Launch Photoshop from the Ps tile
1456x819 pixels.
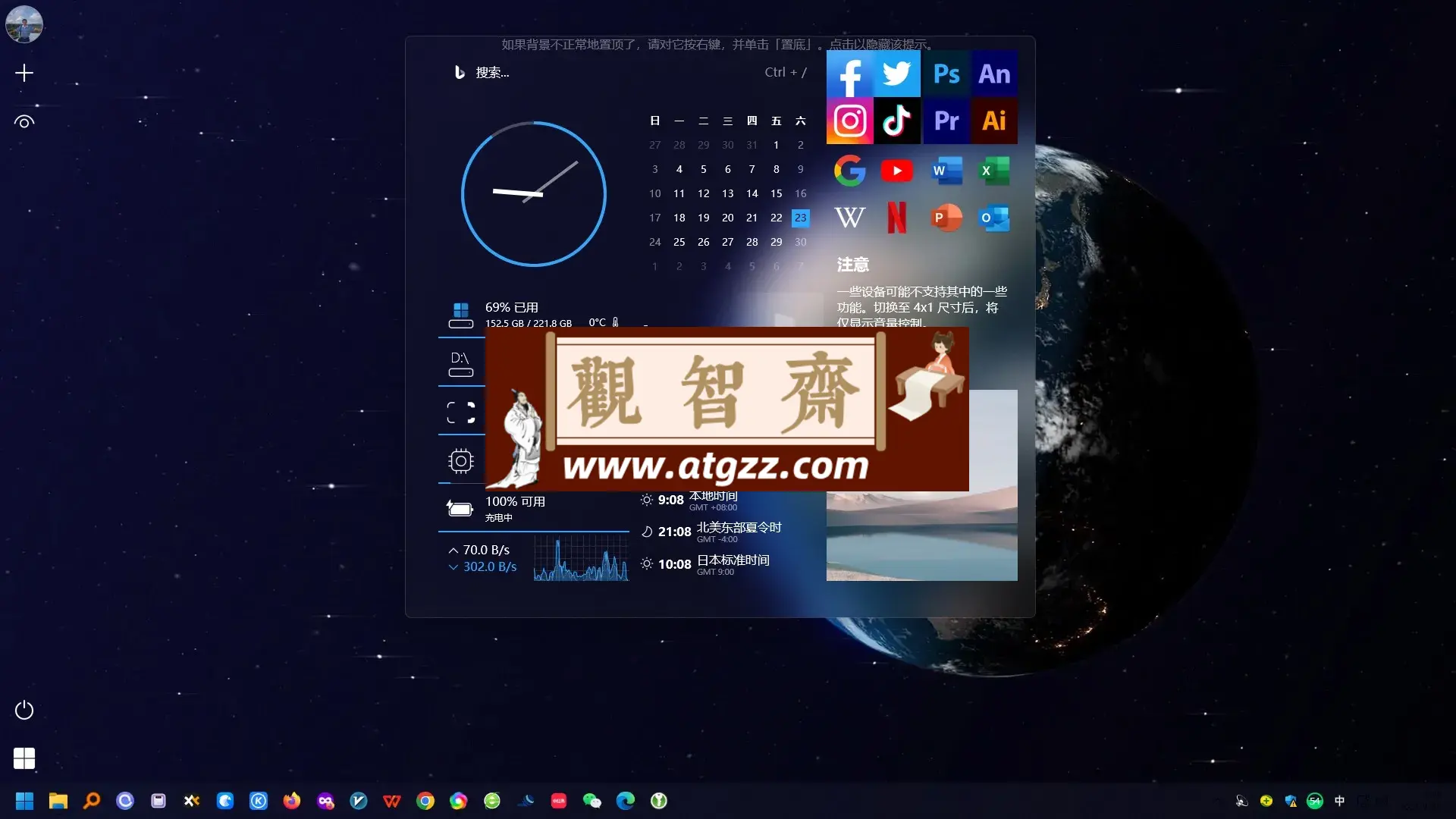pos(946,74)
